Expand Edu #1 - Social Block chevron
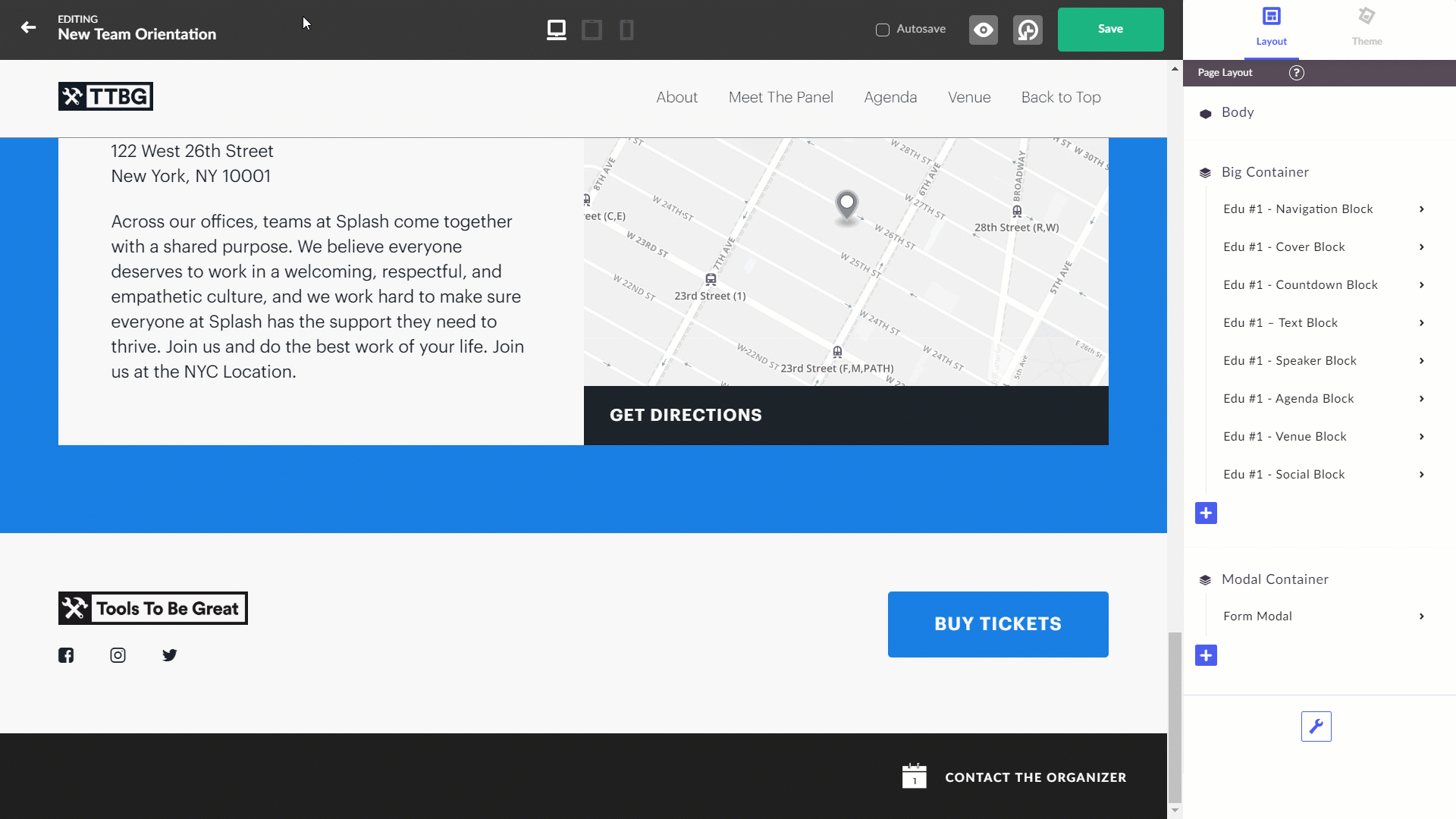The width and height of the screenshot is (1456, 819). (x=1422, y=475)
